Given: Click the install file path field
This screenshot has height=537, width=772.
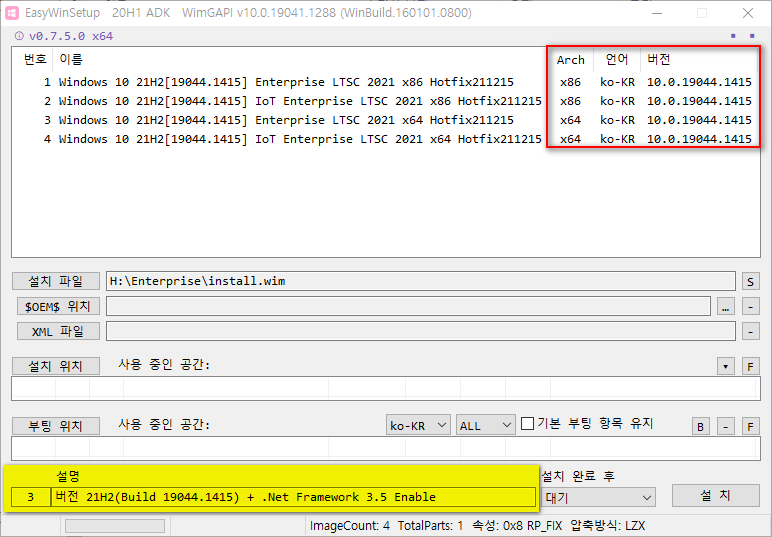Looking at the screenshot, I should [x=420, y=281].
